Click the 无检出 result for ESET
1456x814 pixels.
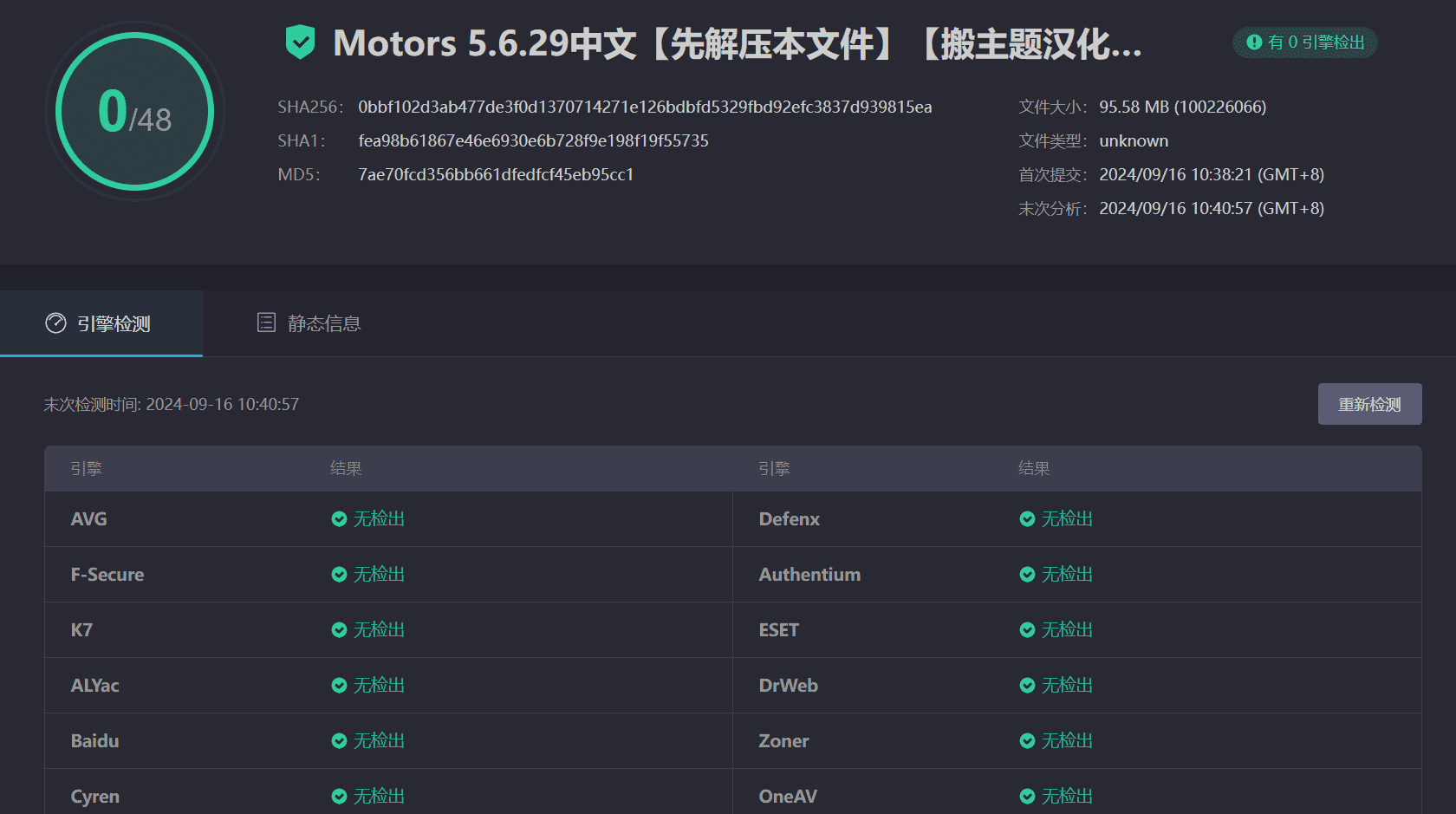[1067, 629]
